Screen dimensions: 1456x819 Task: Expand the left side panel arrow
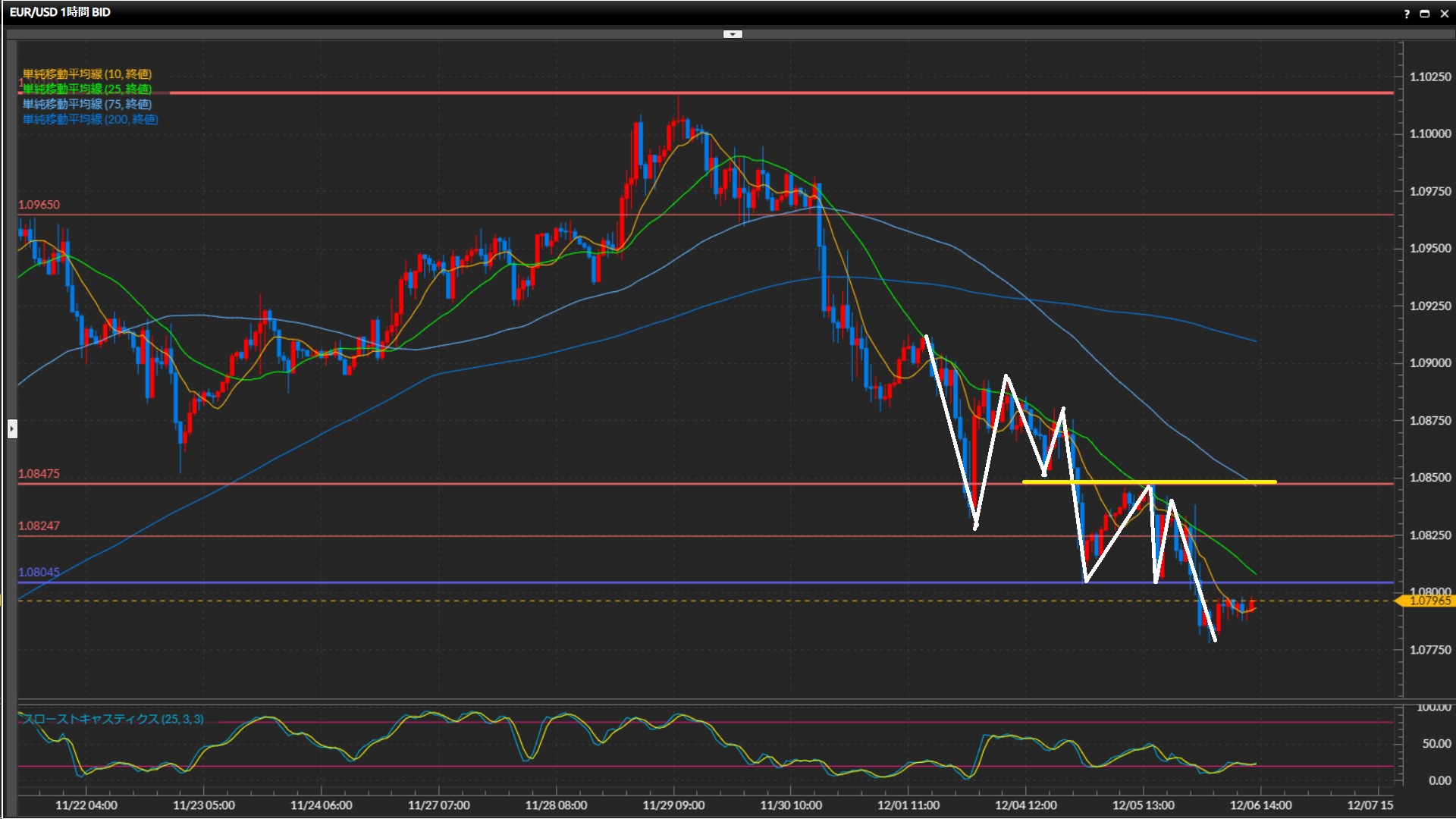(12, 429)
